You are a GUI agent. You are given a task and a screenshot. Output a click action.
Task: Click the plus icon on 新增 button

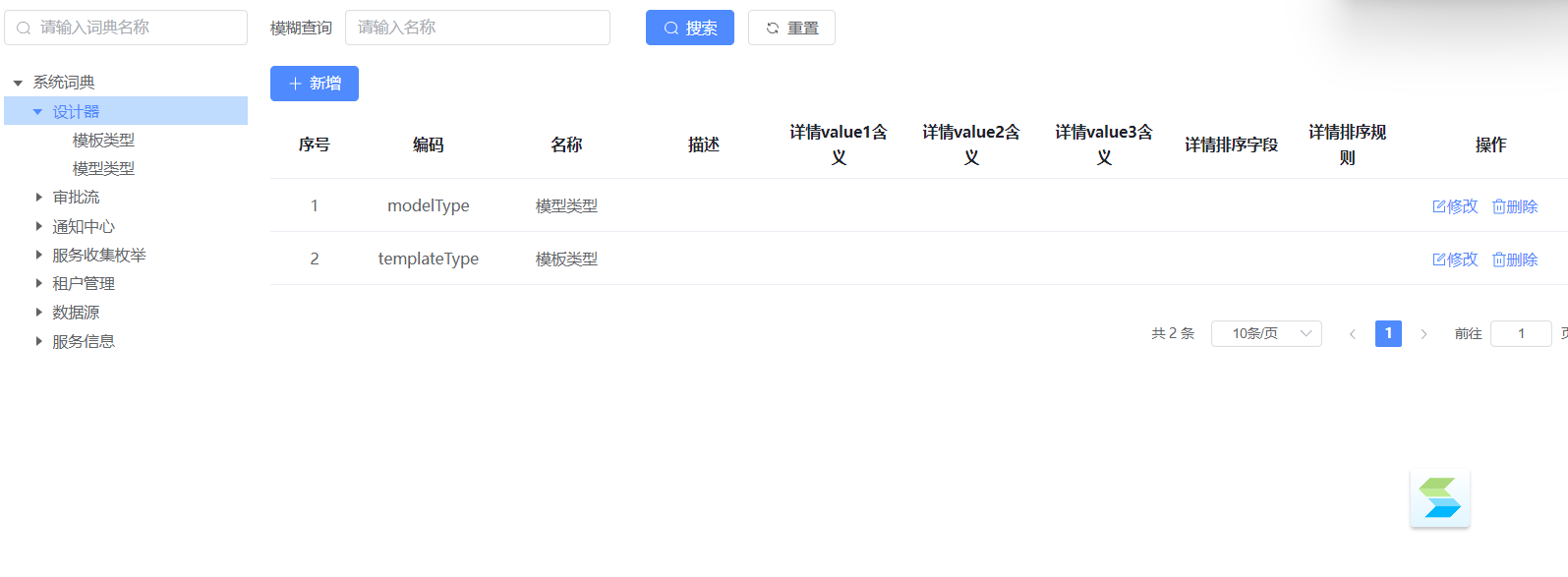[x=295, y=84]
